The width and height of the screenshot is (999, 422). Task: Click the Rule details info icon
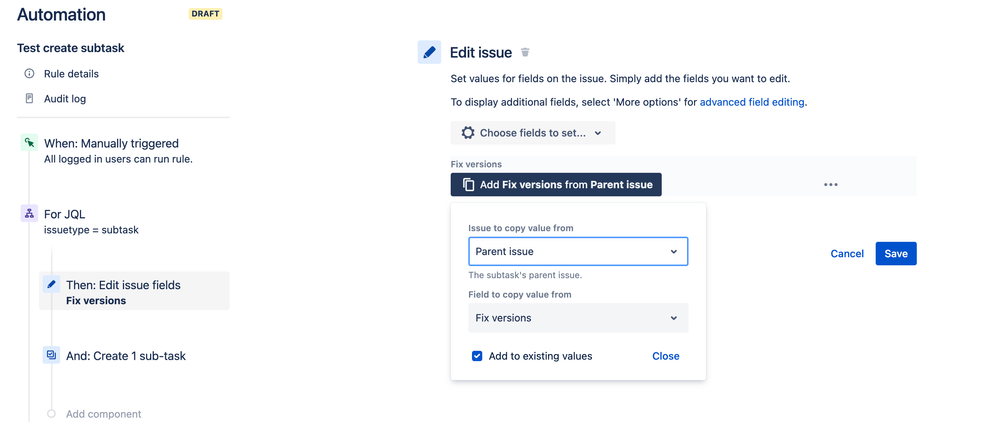tap(29, 74)
